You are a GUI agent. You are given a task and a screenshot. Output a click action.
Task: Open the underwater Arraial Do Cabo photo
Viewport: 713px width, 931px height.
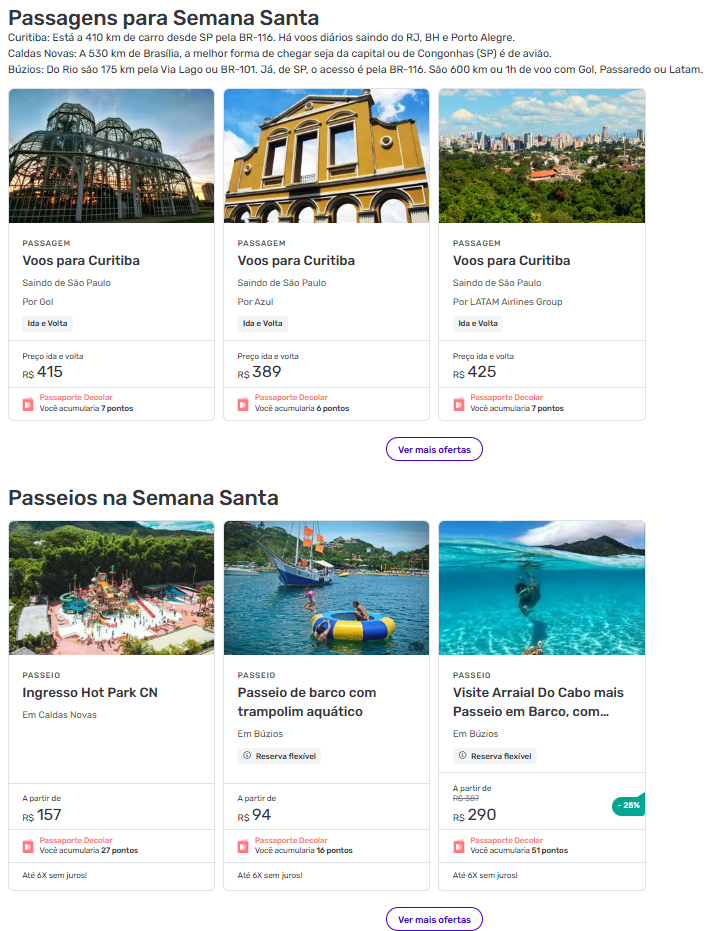[542, 587]
